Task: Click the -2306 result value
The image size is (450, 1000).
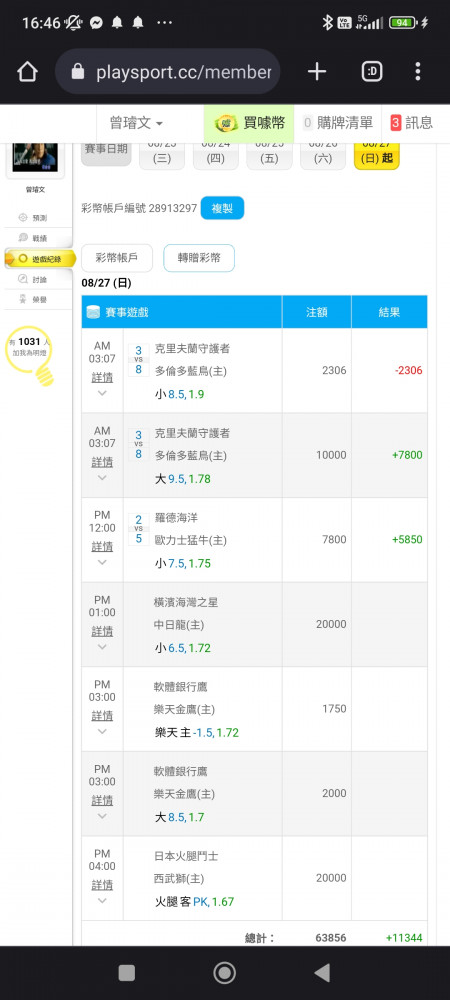Action: pyautogui.click(x=407, y=371)
